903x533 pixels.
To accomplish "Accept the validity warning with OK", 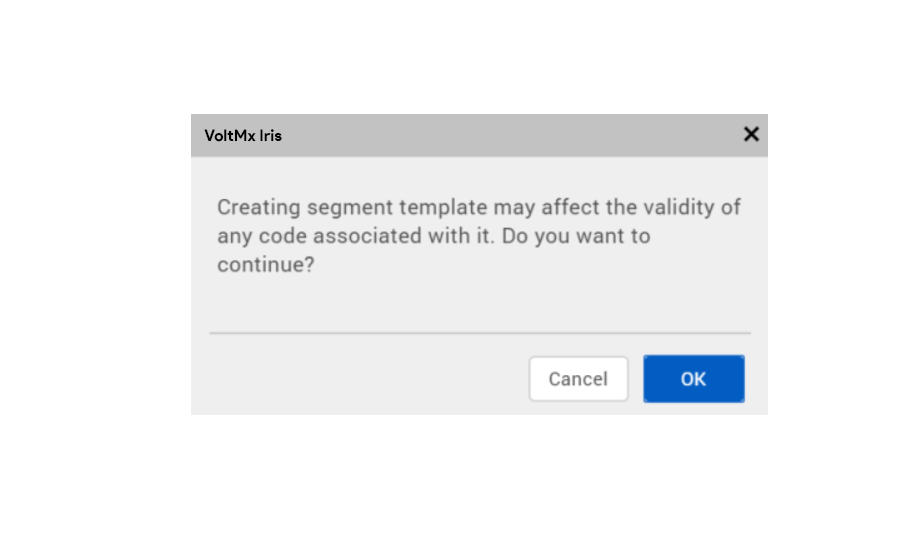I will tap(693, 379).
